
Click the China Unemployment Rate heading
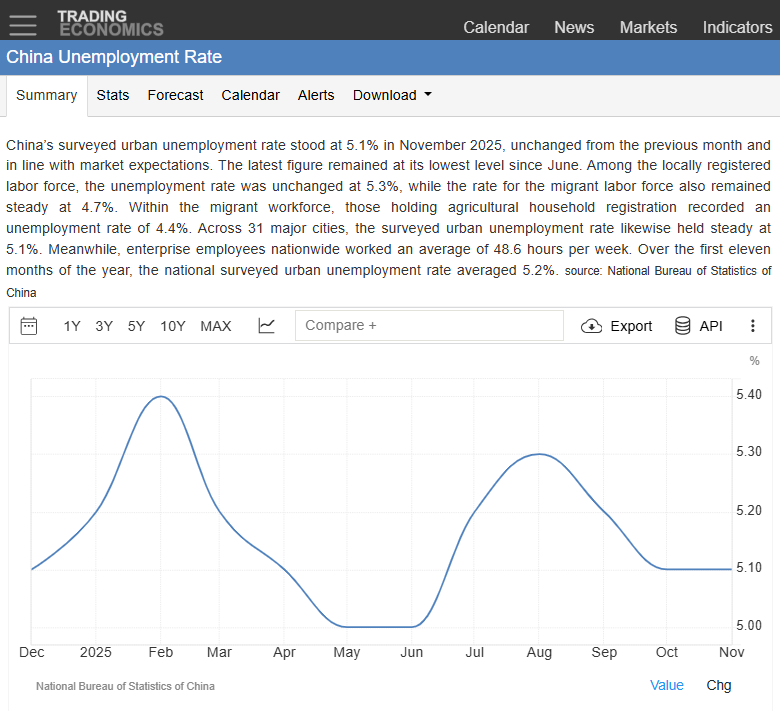coord(114,57)
